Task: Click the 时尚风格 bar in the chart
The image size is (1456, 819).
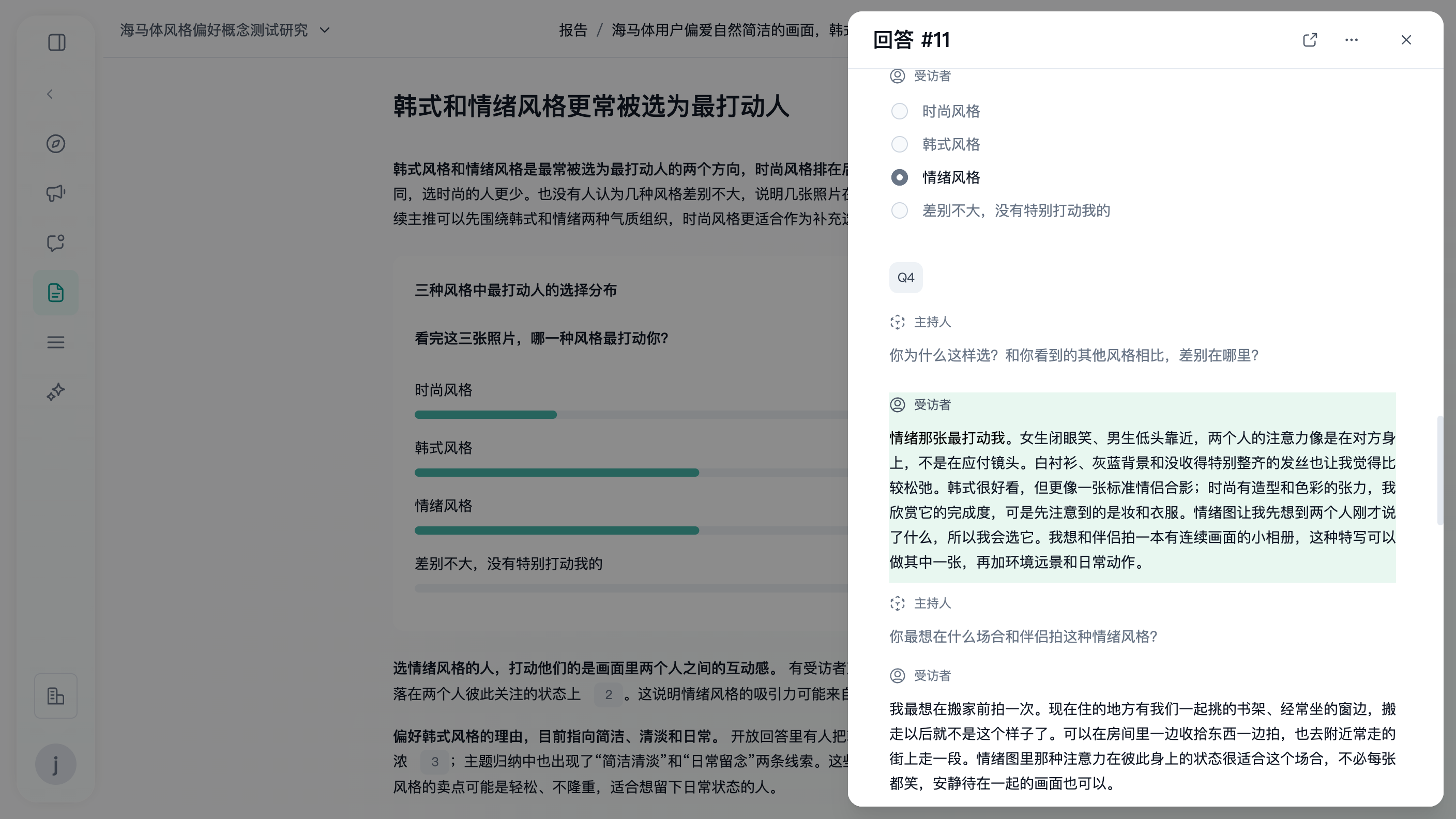Action: pyautogui.click(x=486, y=414)
